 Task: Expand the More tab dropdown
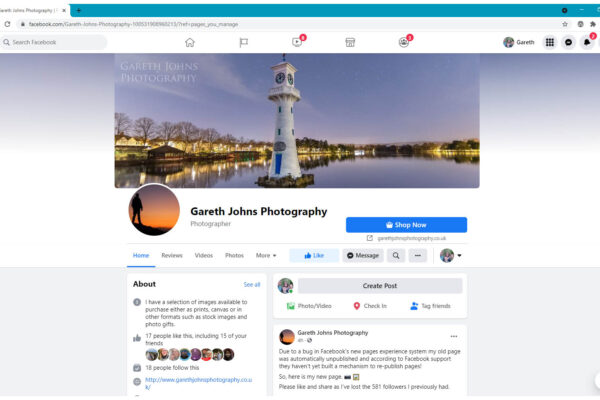pyautogui.click(x=266, y=255)
